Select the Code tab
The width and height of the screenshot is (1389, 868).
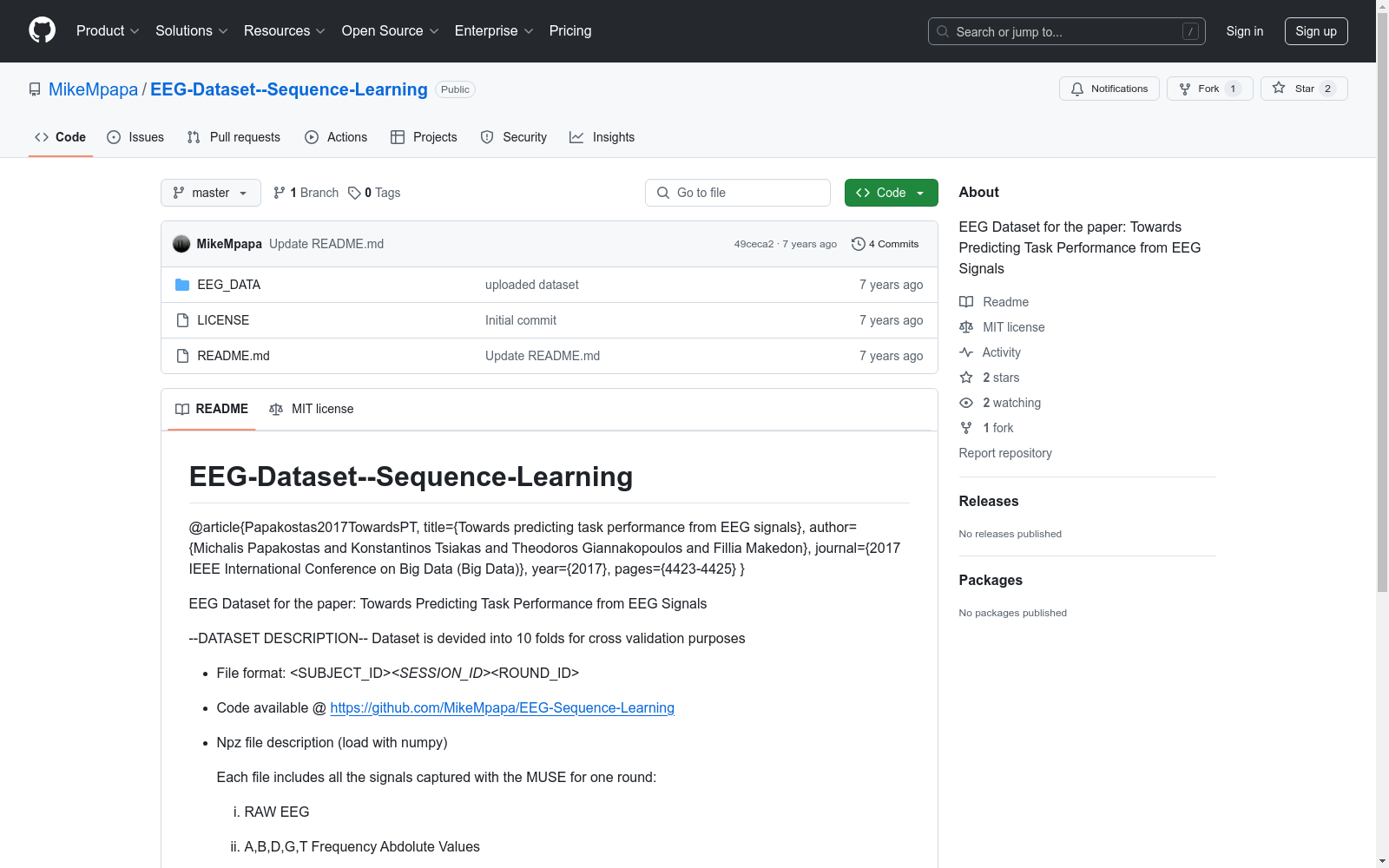[61, 137]
